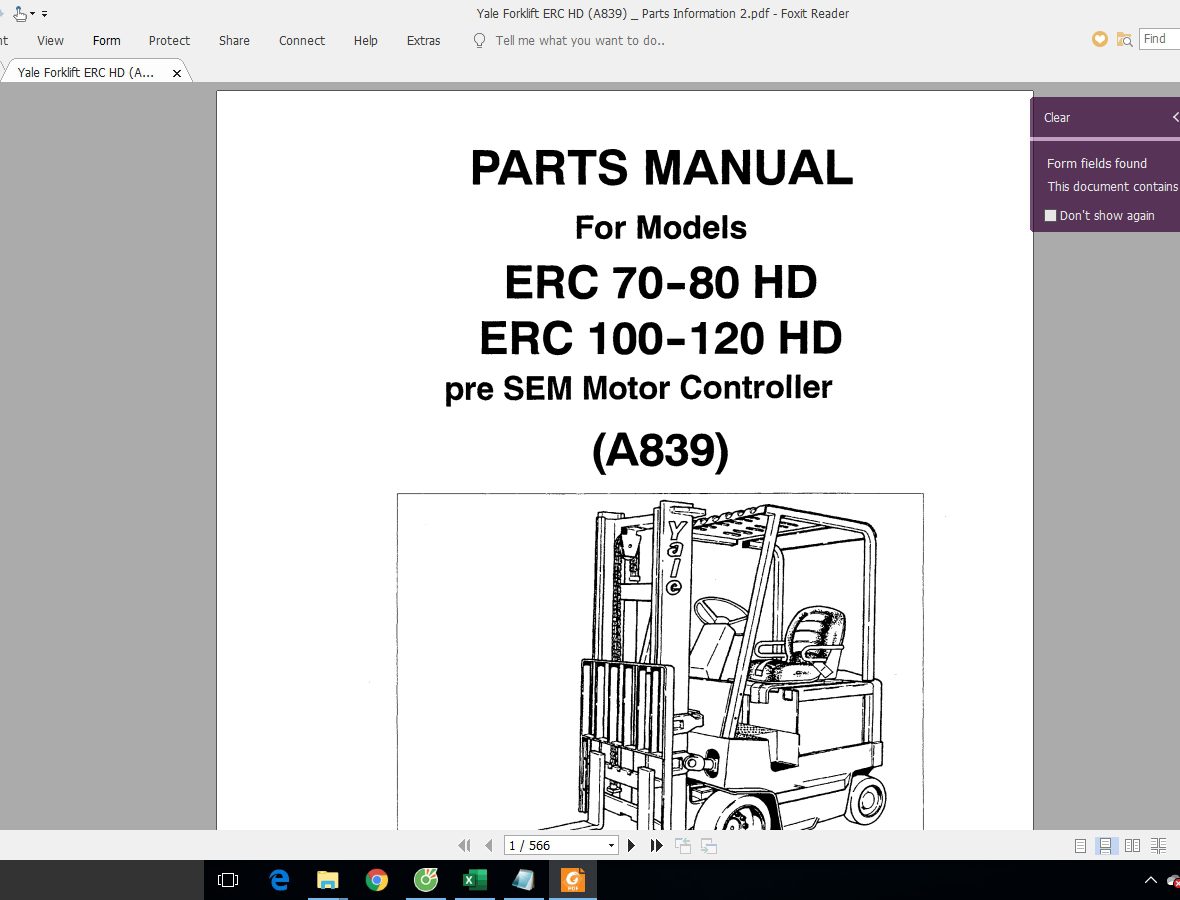
Task: Open the Extras ribbon tab
Action: point(424,41)
